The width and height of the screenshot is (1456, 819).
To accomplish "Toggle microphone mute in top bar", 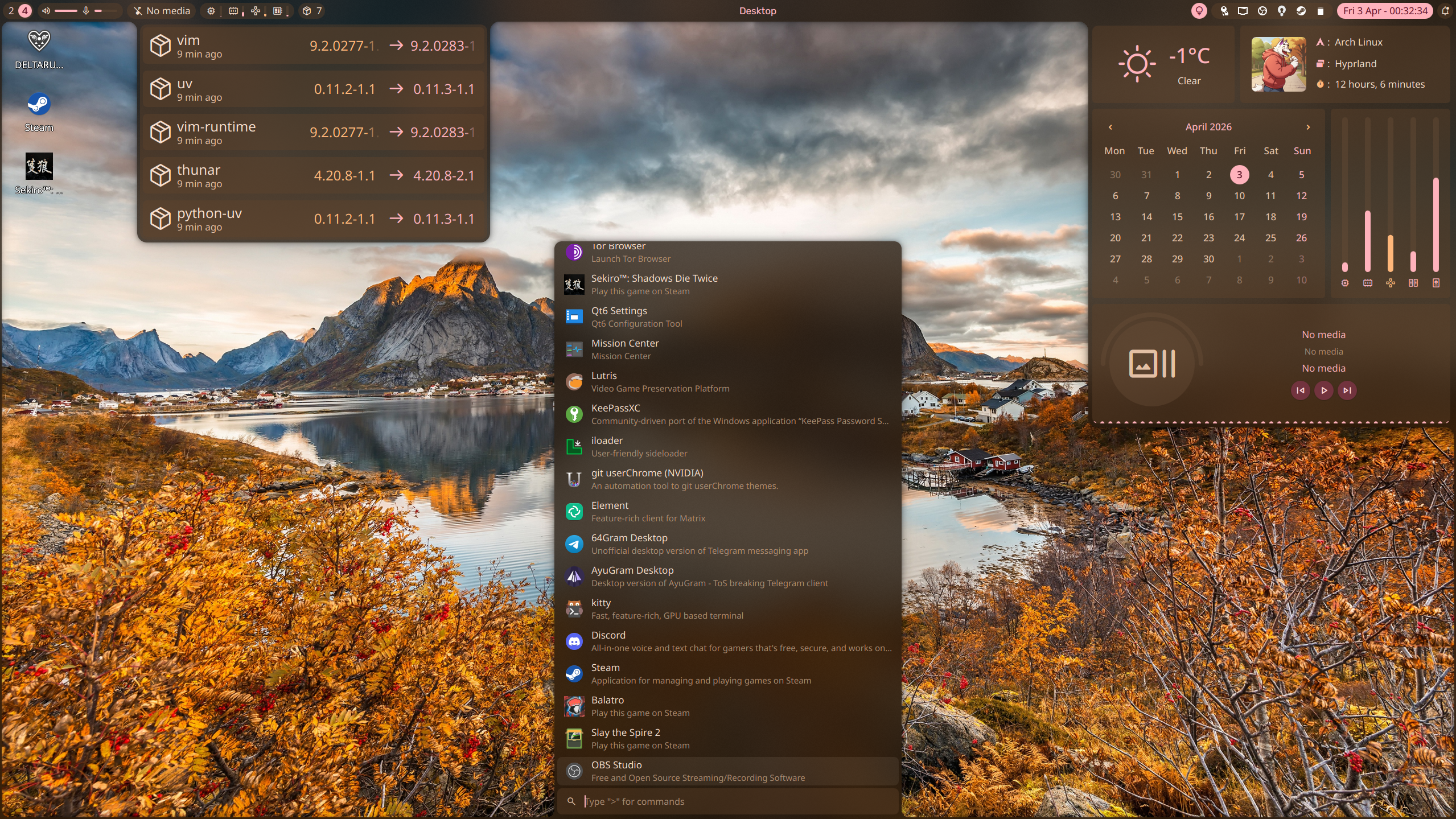I will click(86, 11).
